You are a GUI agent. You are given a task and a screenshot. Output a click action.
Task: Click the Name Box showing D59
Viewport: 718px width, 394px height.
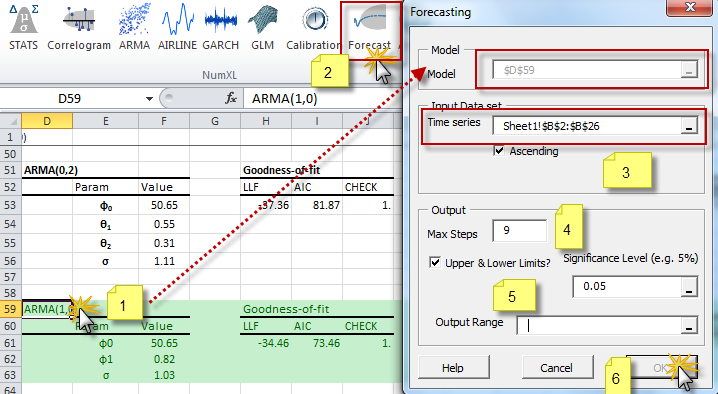pyautogui.click(x=71, y=98)
